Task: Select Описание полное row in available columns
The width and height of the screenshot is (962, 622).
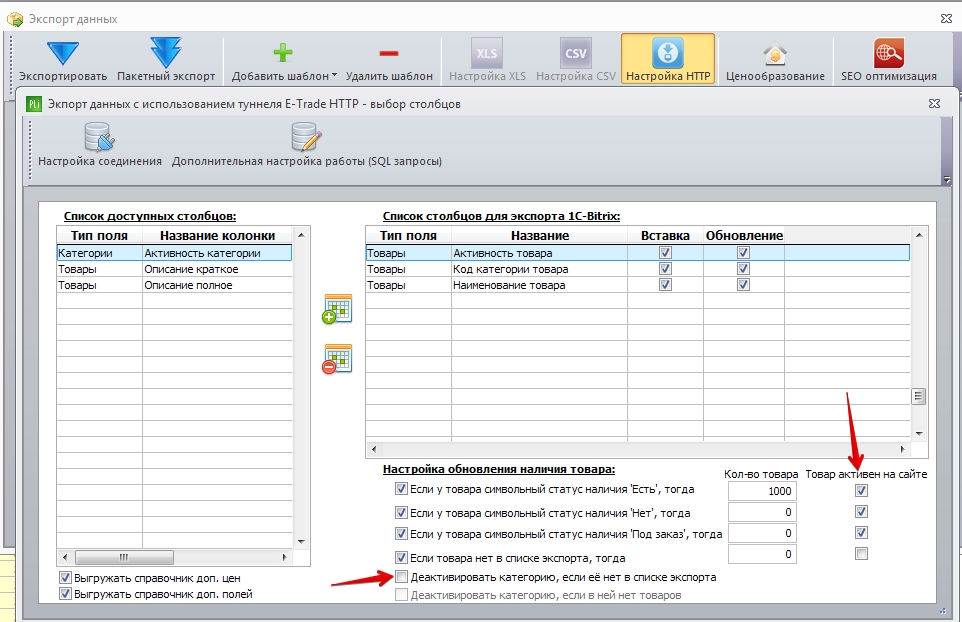Action: pos(174,285)
